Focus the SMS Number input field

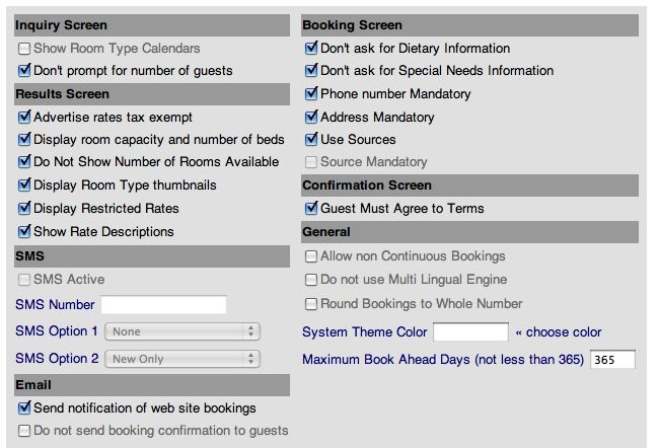(163, 305)
